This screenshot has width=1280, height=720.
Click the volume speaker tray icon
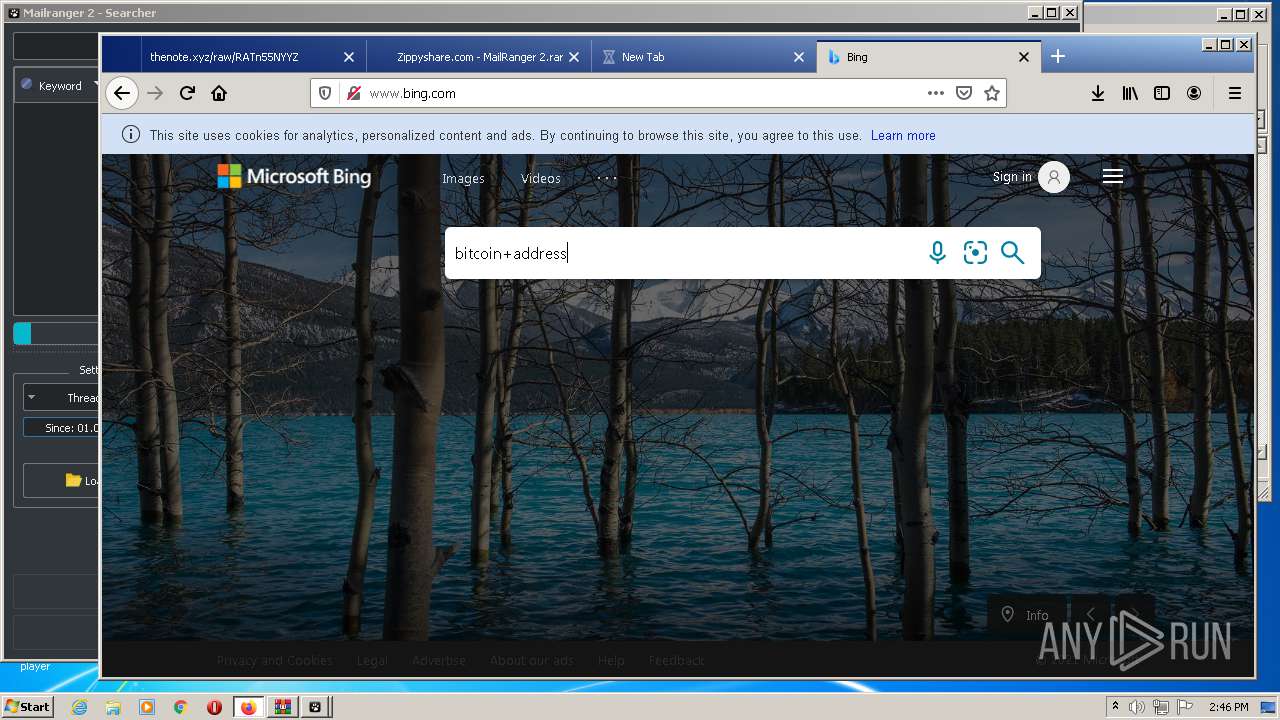click(1138, 707)
